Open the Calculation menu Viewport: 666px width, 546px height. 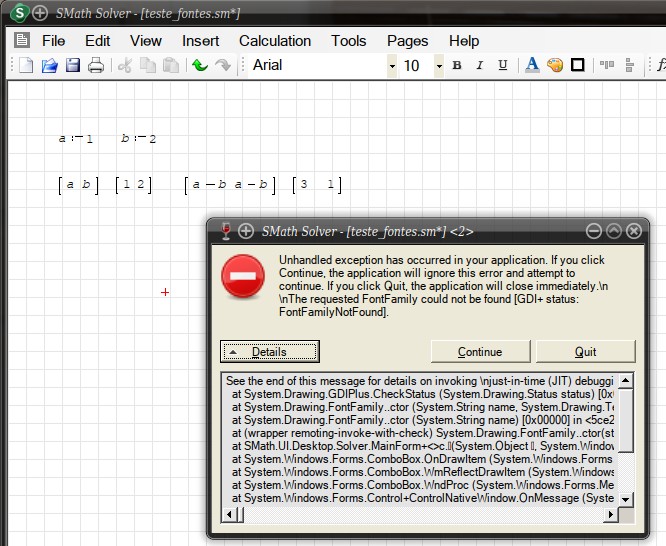pos(274,41)
